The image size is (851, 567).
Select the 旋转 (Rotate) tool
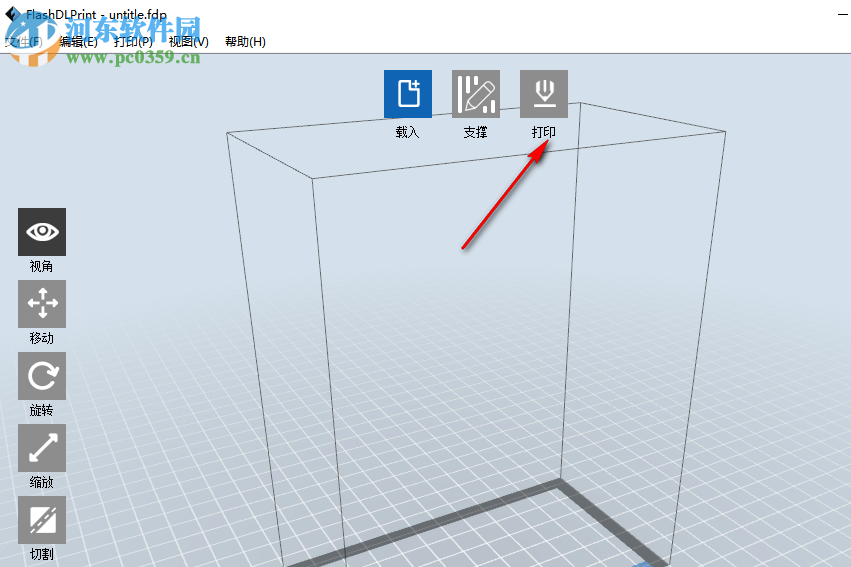pyautogui.click(x=42, y=376)
